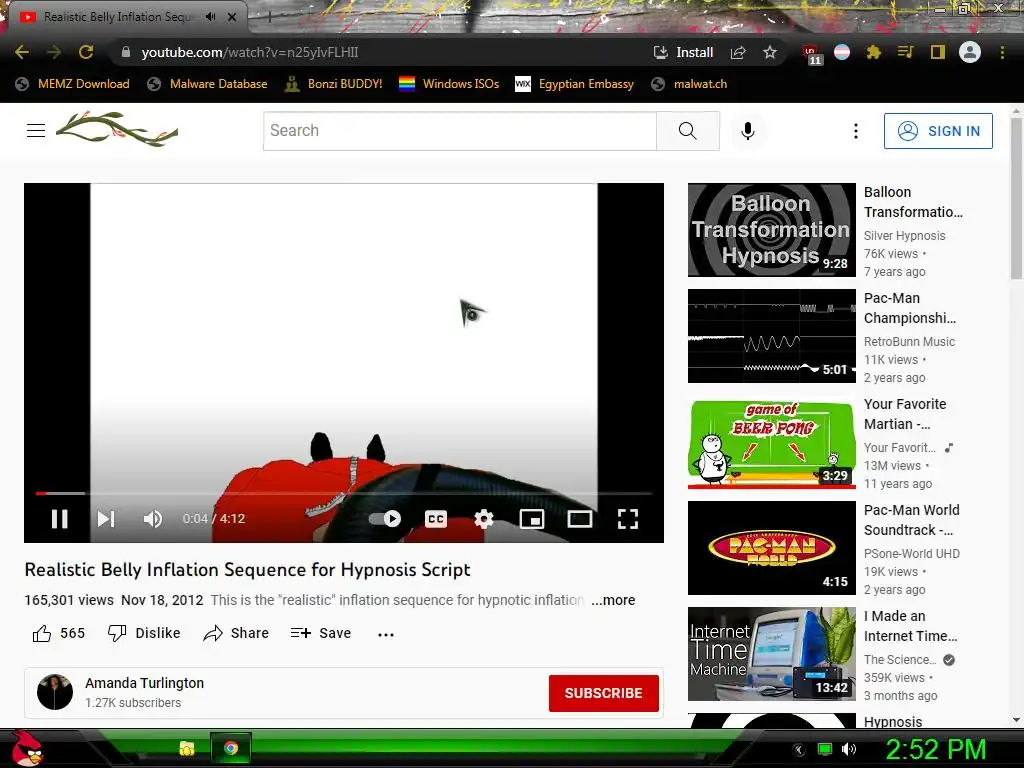Mute the video player volume
Viewport: 1024px width, 768px height.
[x=153, y=519]
